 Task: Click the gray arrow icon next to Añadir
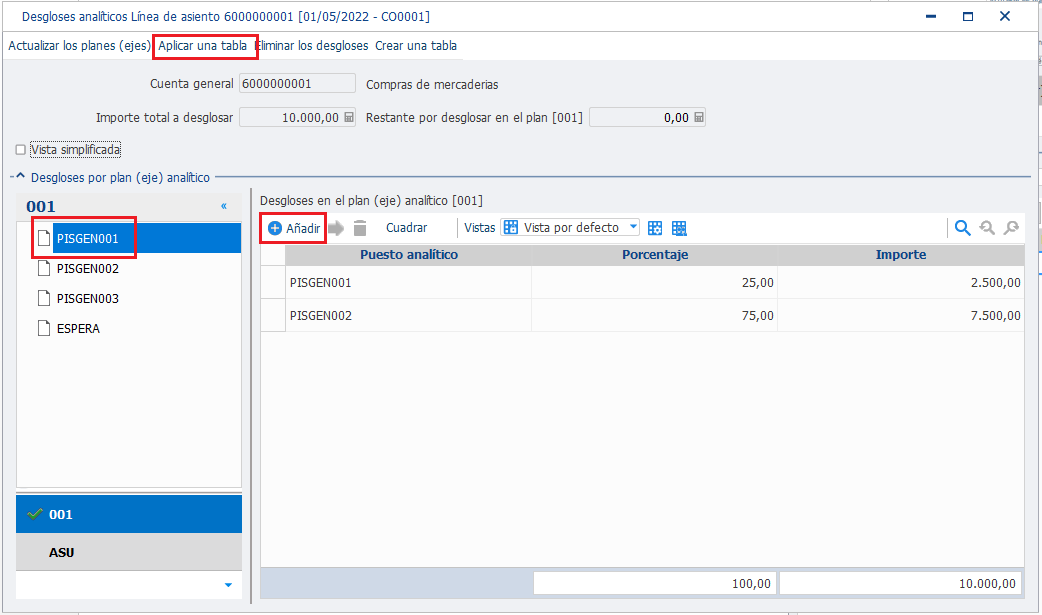336,228
